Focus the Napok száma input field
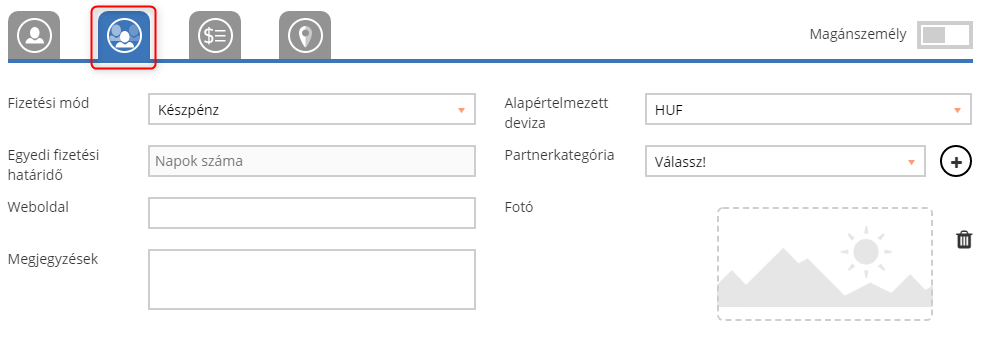 312,162
